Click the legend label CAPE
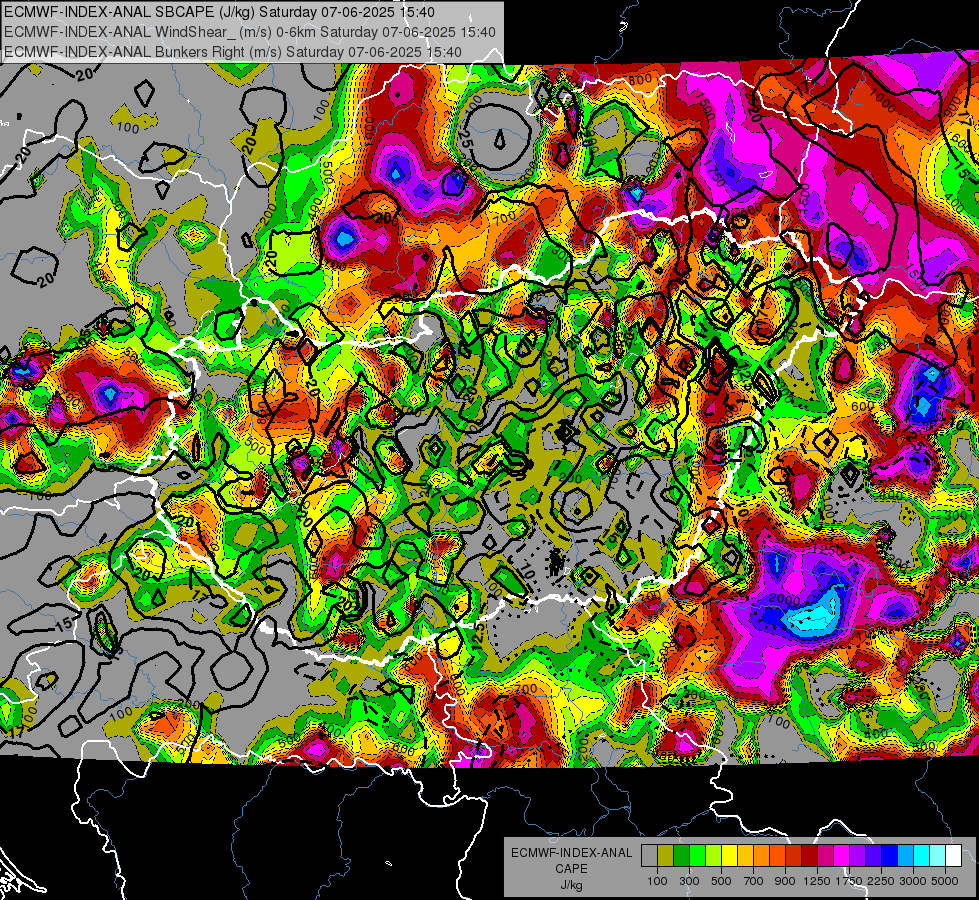 point(571,869)
